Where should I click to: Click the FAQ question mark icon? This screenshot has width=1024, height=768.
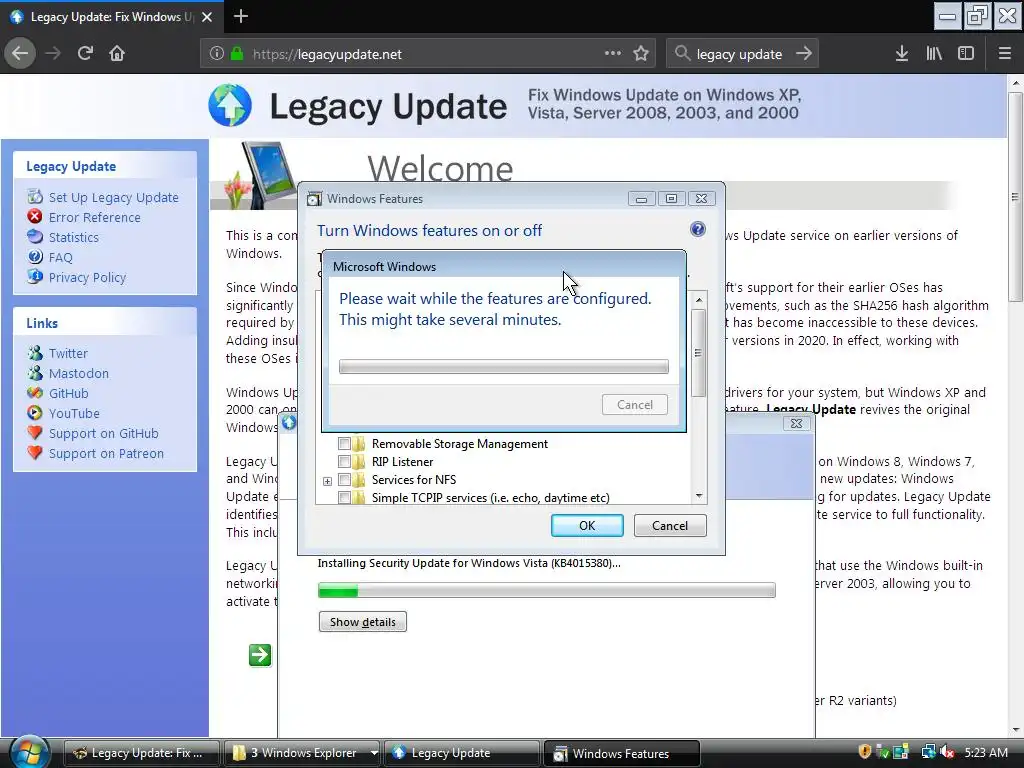(x=35, y=257)
